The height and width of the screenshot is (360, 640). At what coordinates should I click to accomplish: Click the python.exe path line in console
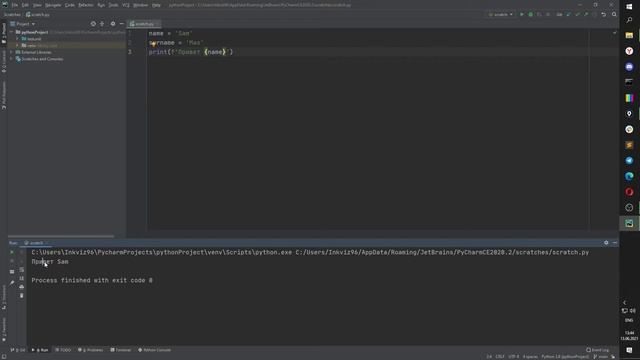[310, 253]
